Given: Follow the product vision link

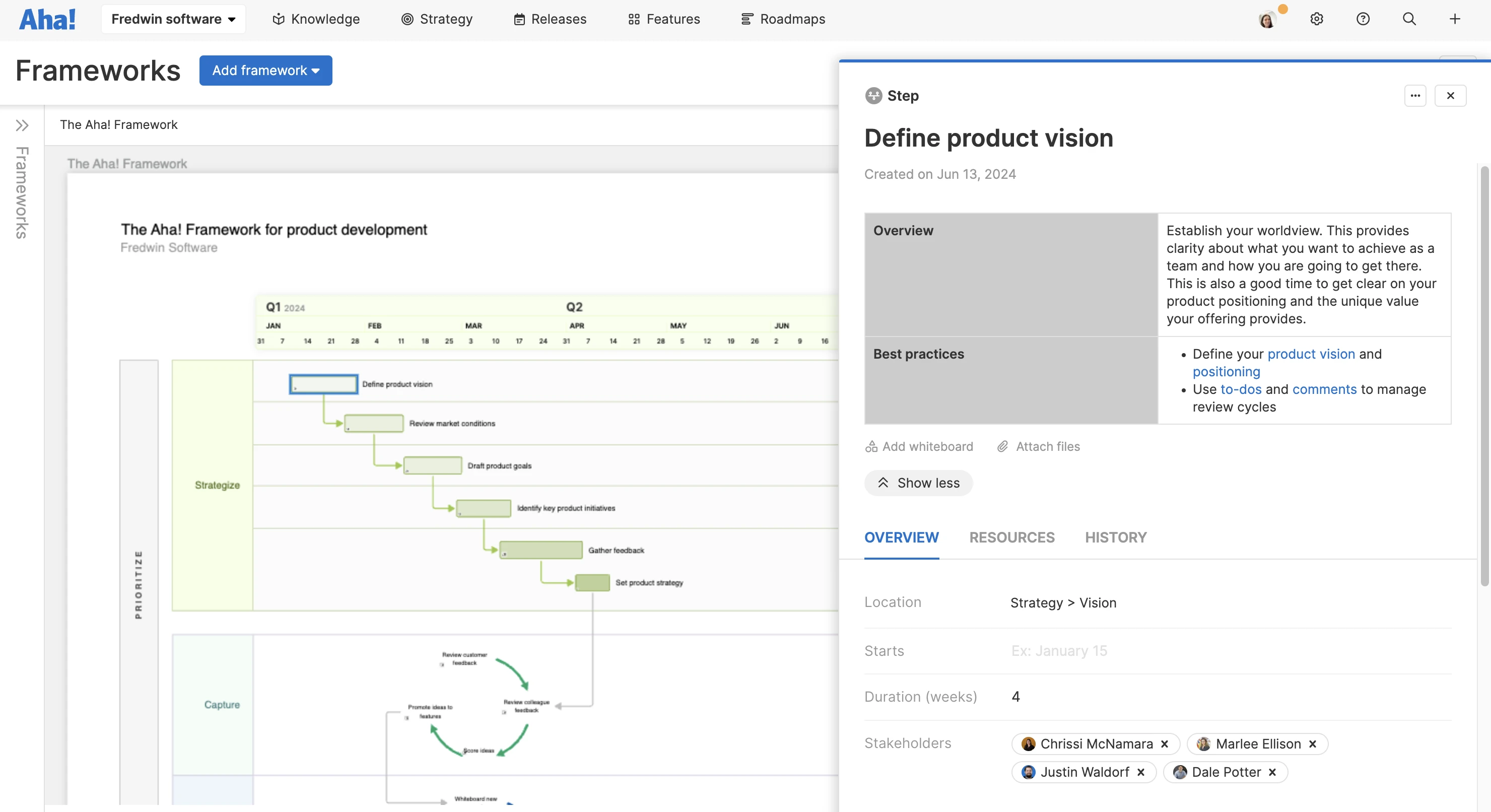Looking at the screenshot, I should pos(1311,354).
